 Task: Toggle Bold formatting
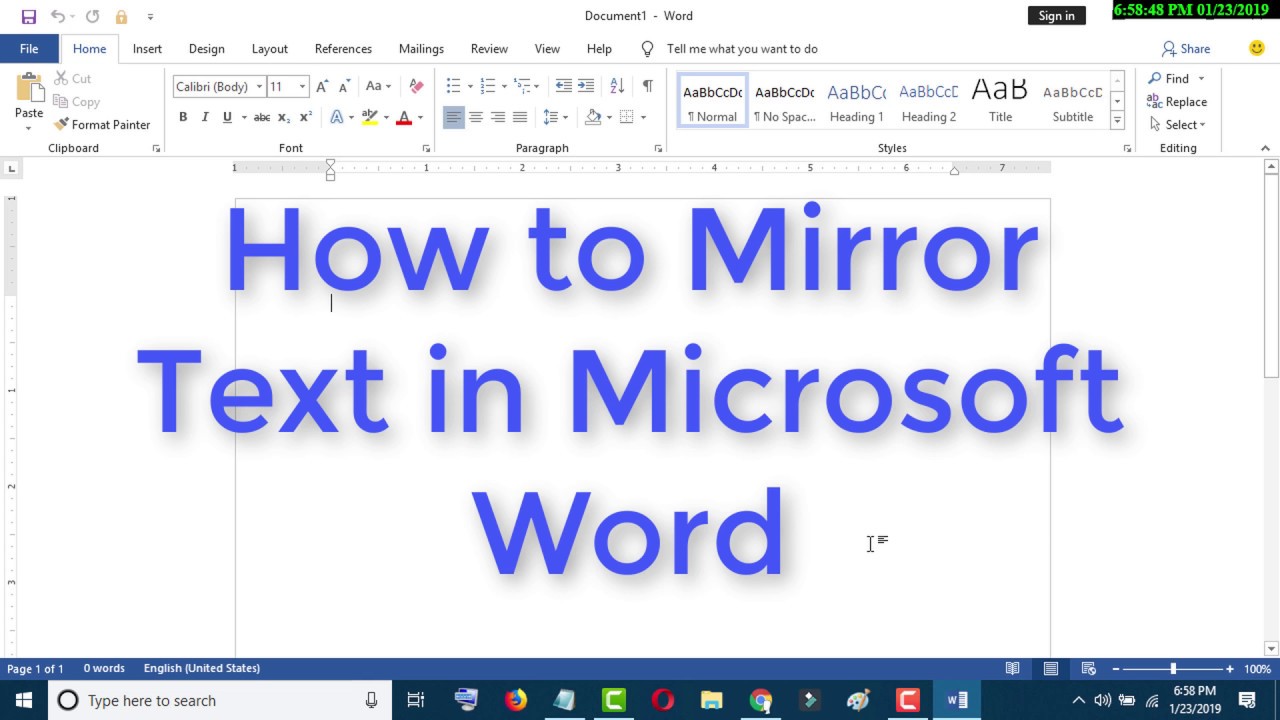tap(183, 118)
